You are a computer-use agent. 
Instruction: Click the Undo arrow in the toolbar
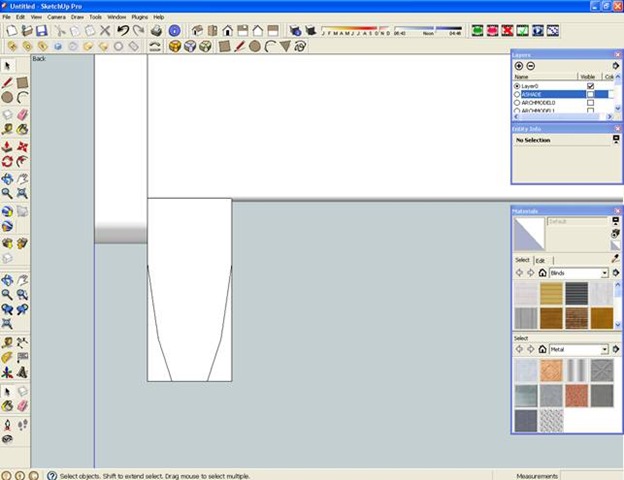[122, 31]
